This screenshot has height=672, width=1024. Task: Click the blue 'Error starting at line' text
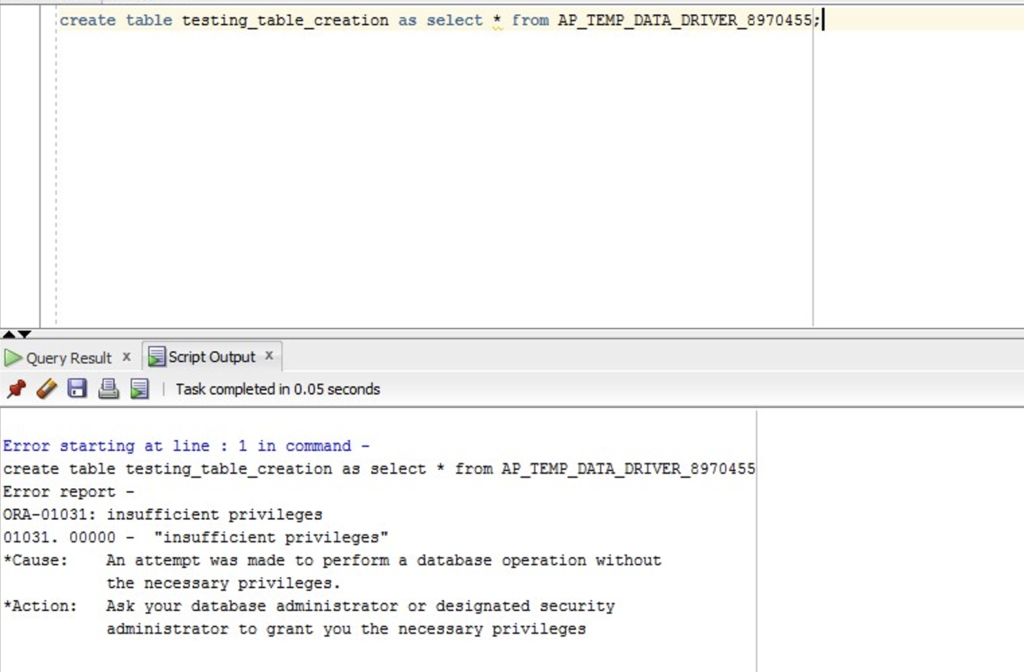click(x=186, y=446)
